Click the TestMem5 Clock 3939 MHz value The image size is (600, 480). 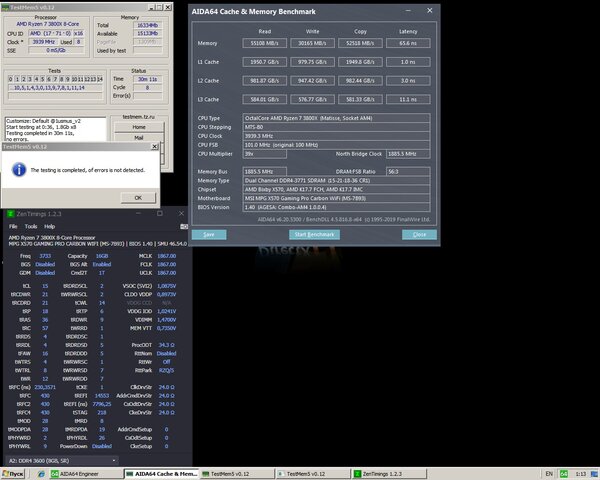pyautogui.click(x=44, y=42)
